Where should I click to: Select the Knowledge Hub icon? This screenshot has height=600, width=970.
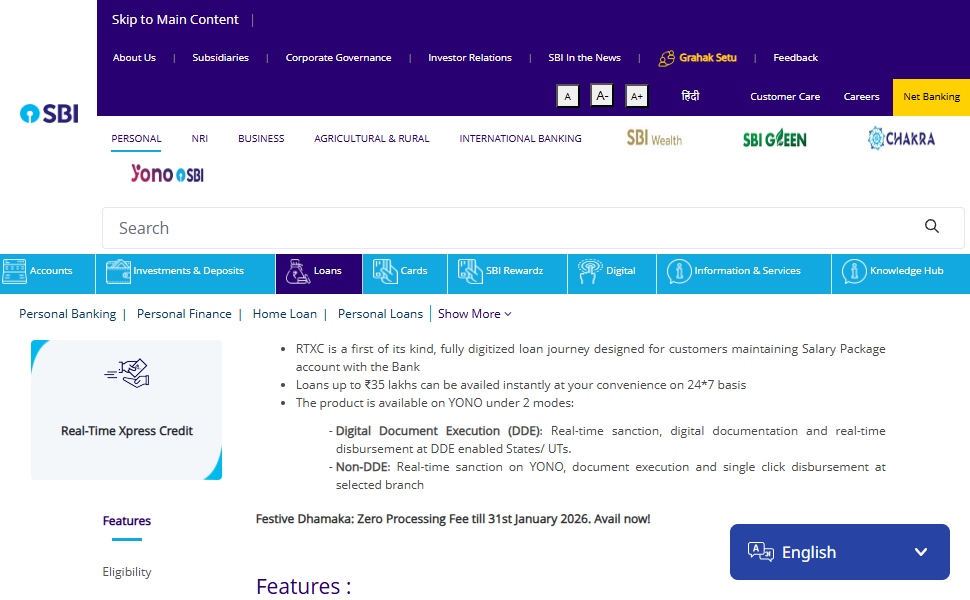click(x=855, y=270)
